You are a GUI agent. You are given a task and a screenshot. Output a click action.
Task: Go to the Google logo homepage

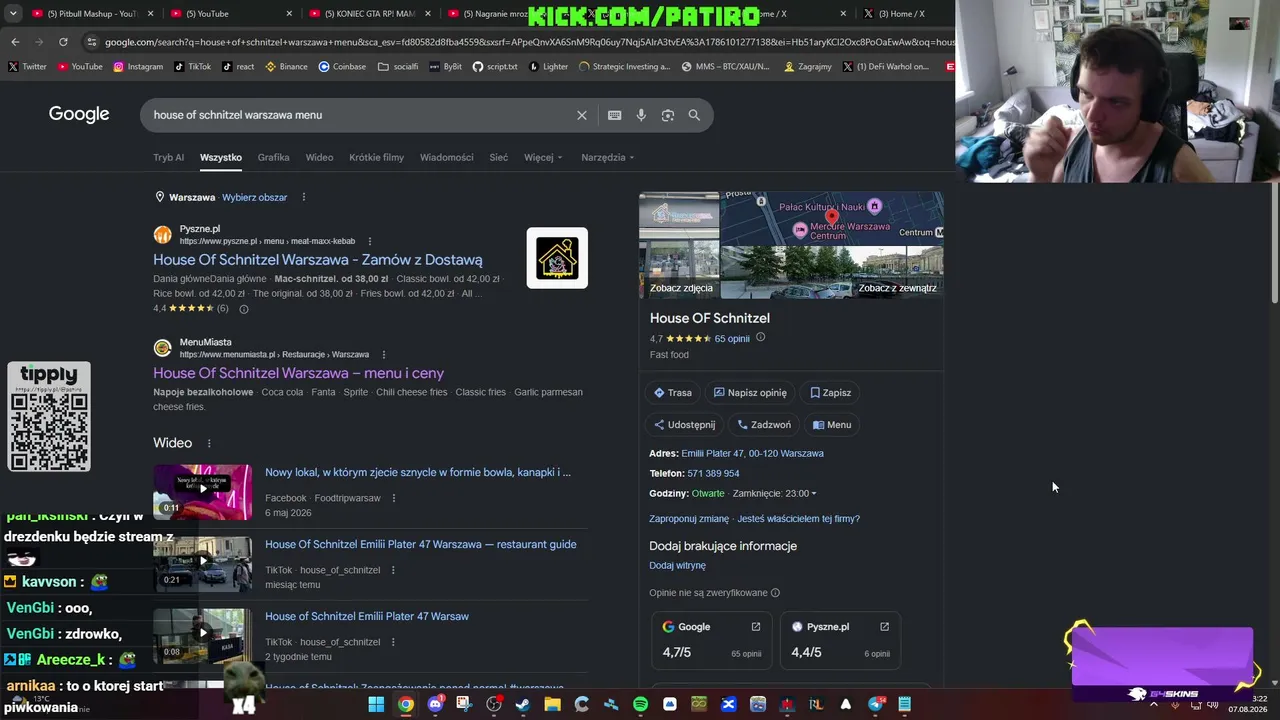(79, 114)
